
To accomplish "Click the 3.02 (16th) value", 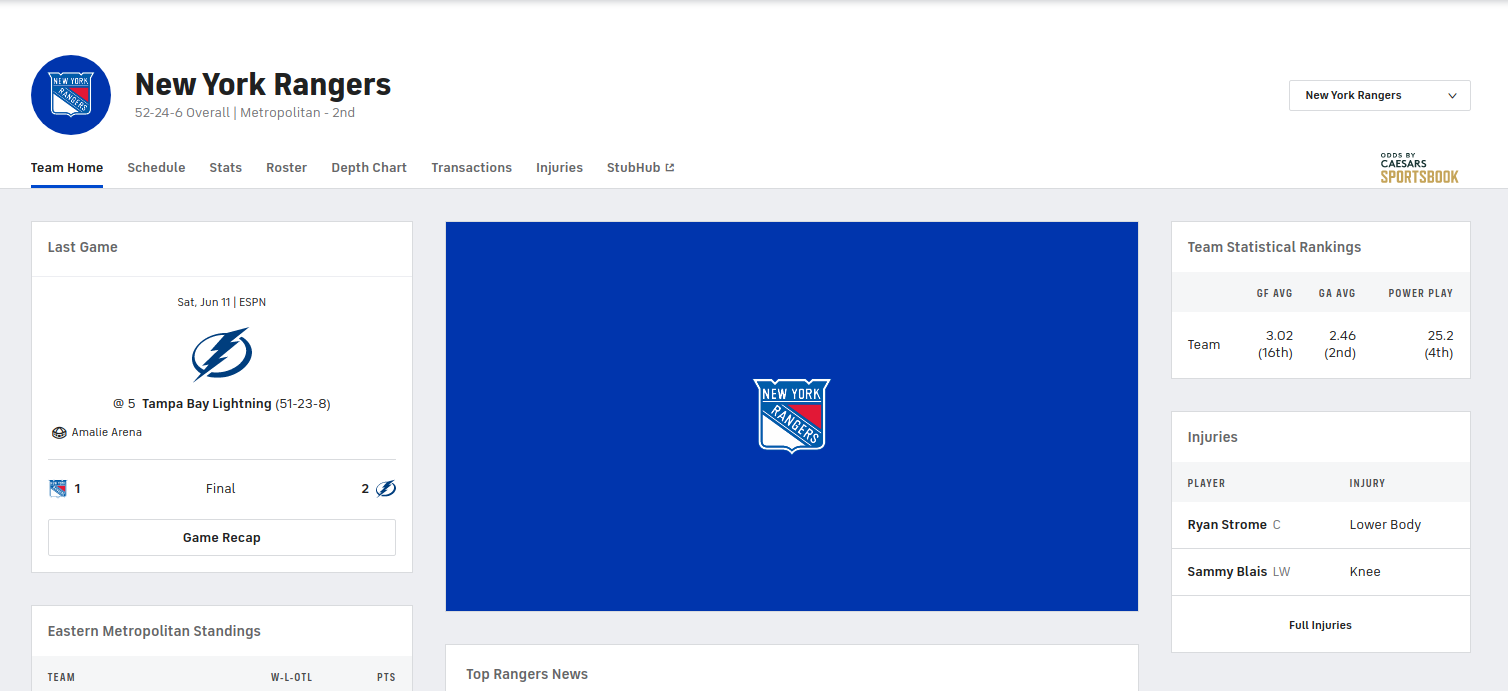I will (x=1275, y=344).
